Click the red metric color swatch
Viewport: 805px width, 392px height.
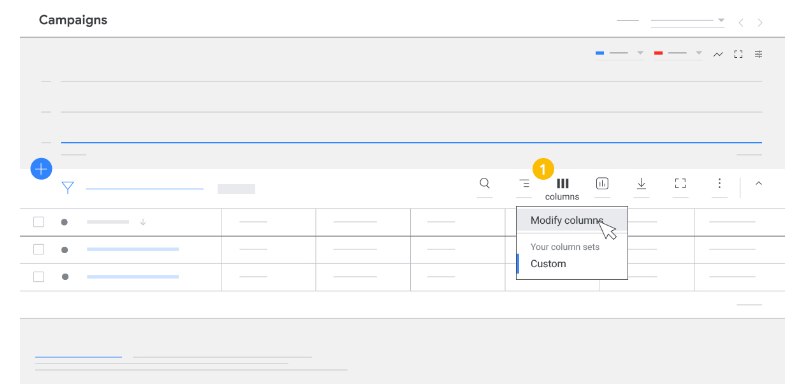(658, 53)
